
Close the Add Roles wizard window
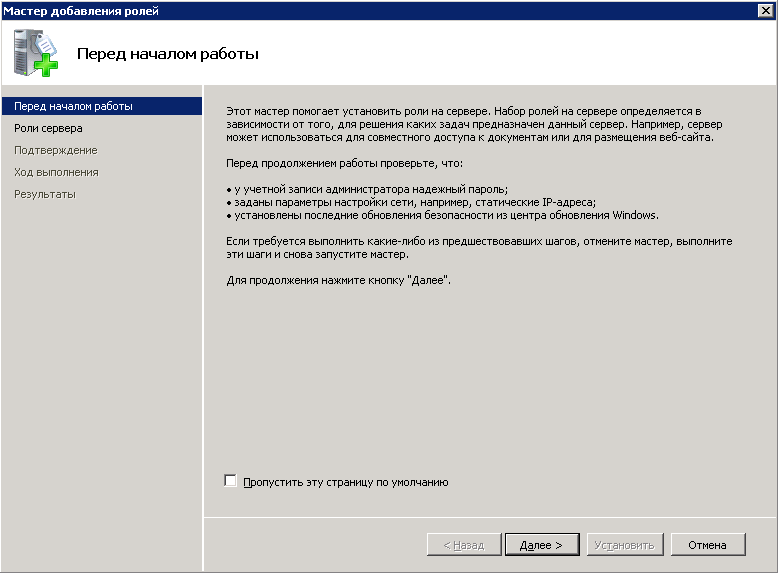pyautogui.click(x=766, y=10)
